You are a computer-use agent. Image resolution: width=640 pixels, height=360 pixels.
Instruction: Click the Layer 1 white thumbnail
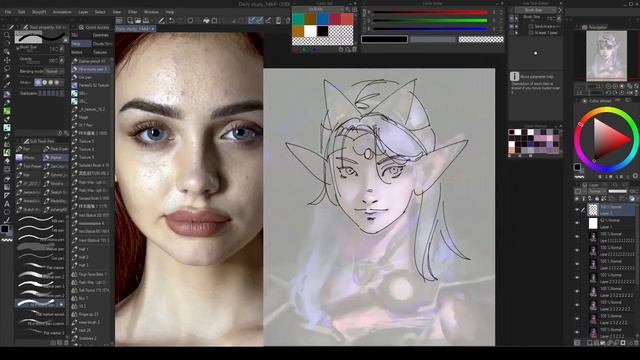[x=593, y=223]
